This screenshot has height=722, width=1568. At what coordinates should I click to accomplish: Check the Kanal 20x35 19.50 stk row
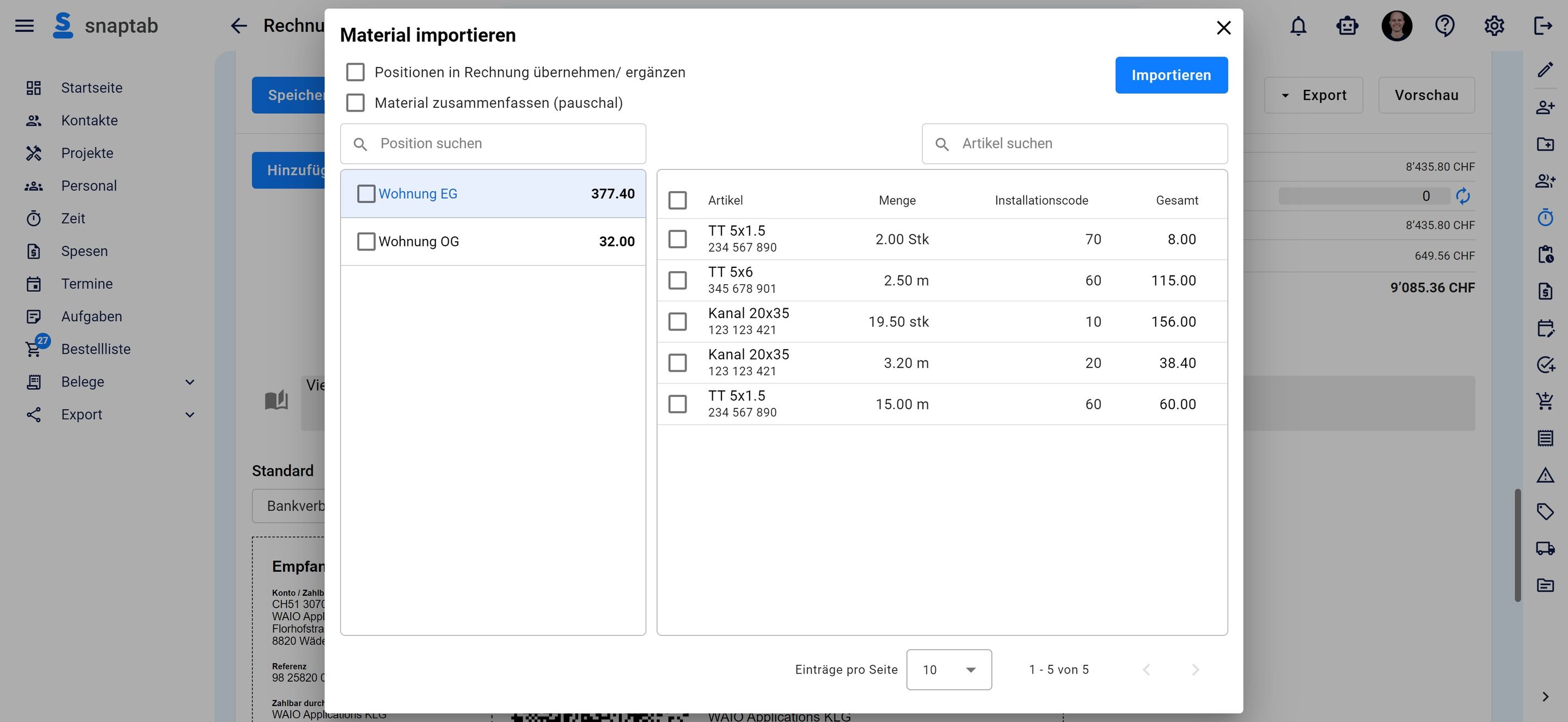677,321
